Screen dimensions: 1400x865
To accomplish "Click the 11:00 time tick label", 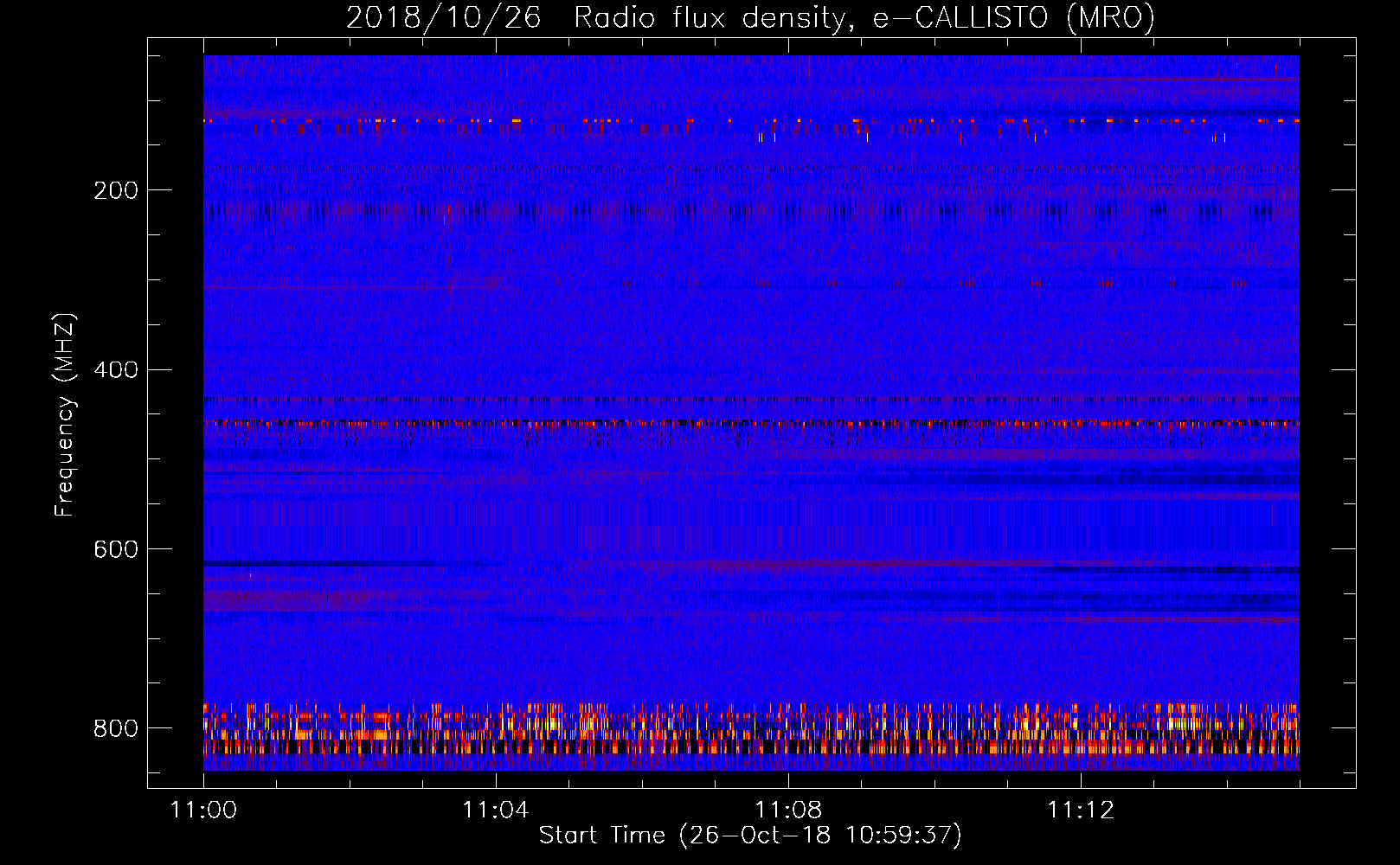I will pyautogui.click(x=203, y=810).
